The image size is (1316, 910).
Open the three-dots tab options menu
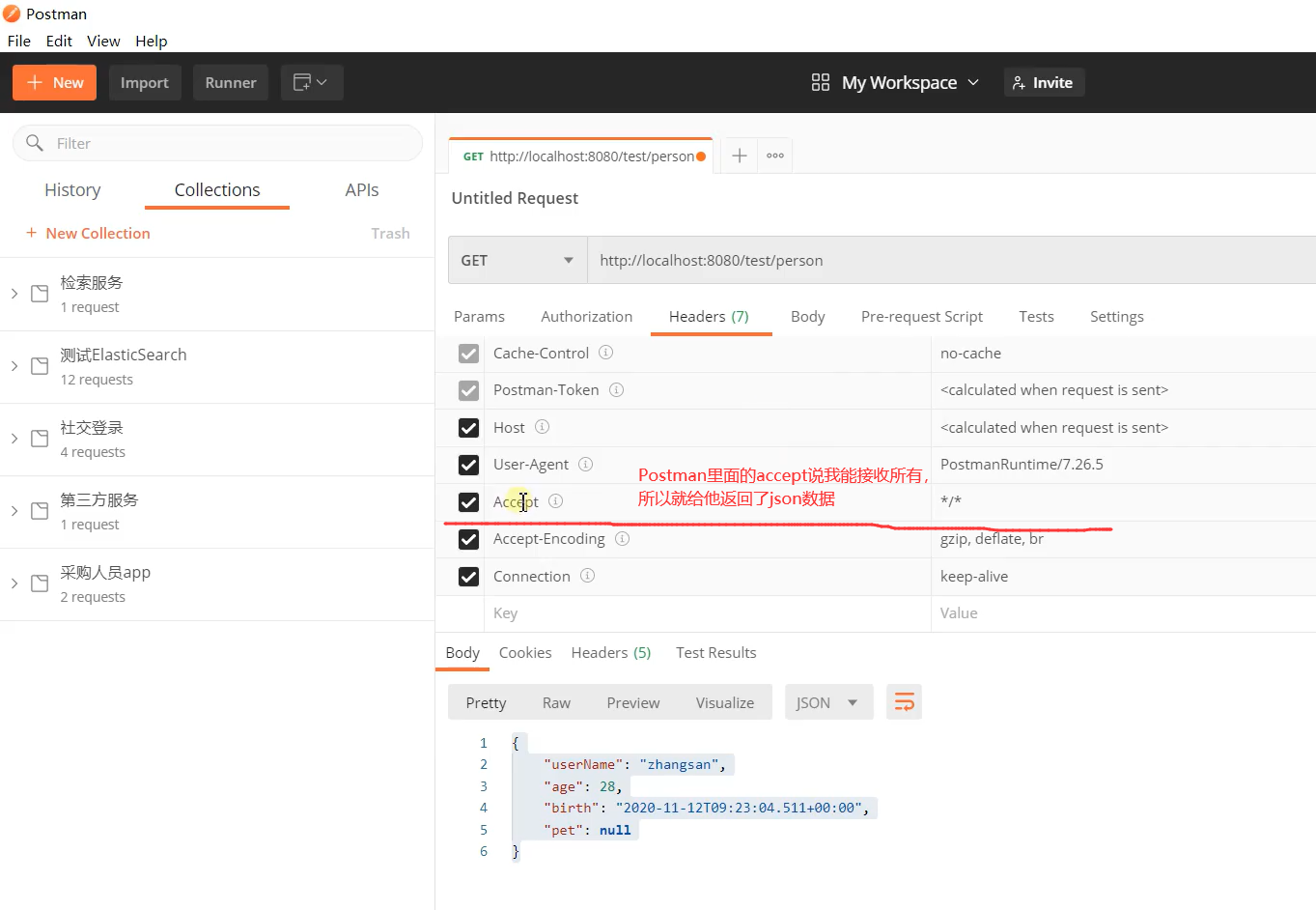[x=775, y=156]
